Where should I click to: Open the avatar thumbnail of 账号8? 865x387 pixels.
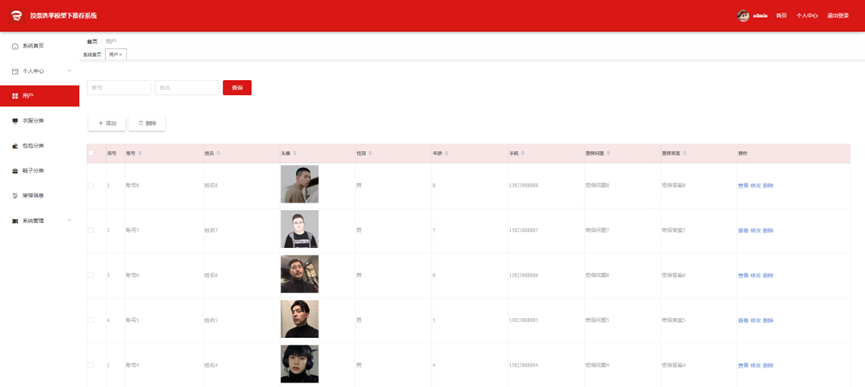(x=300, y=184)
